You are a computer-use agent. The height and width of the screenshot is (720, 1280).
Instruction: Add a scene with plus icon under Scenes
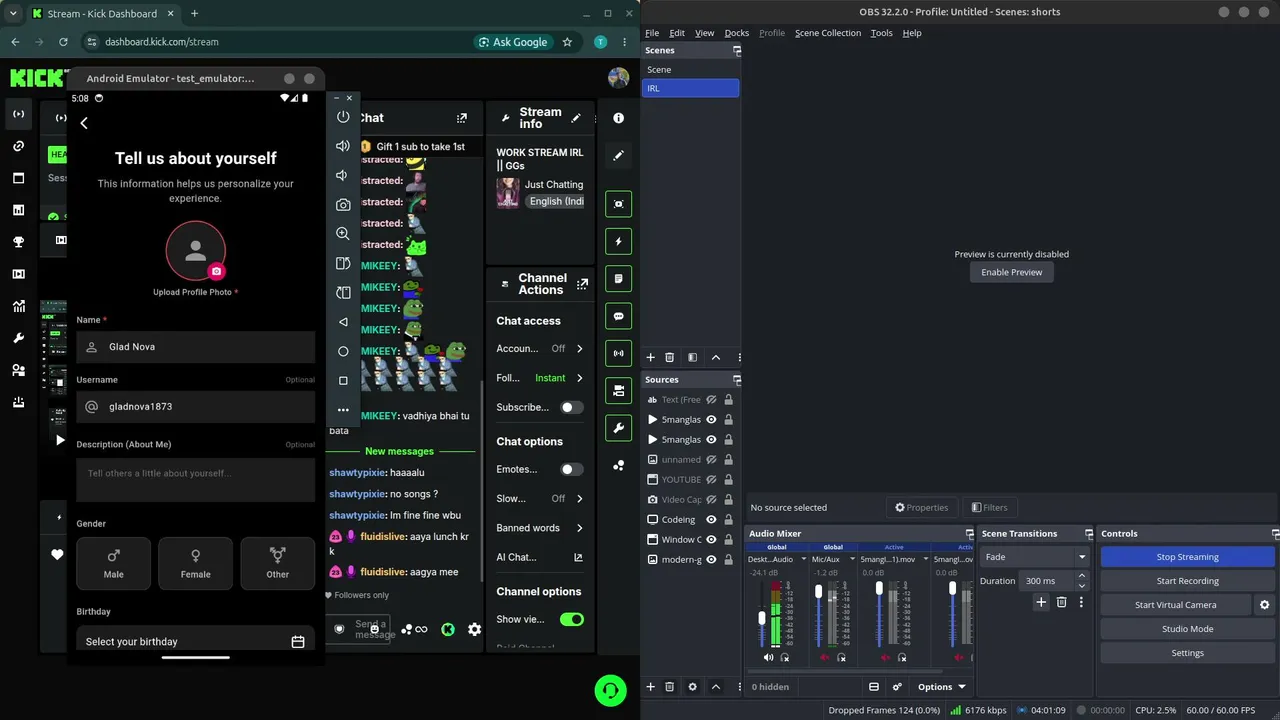pyautogui.click(x=650, y=357)
